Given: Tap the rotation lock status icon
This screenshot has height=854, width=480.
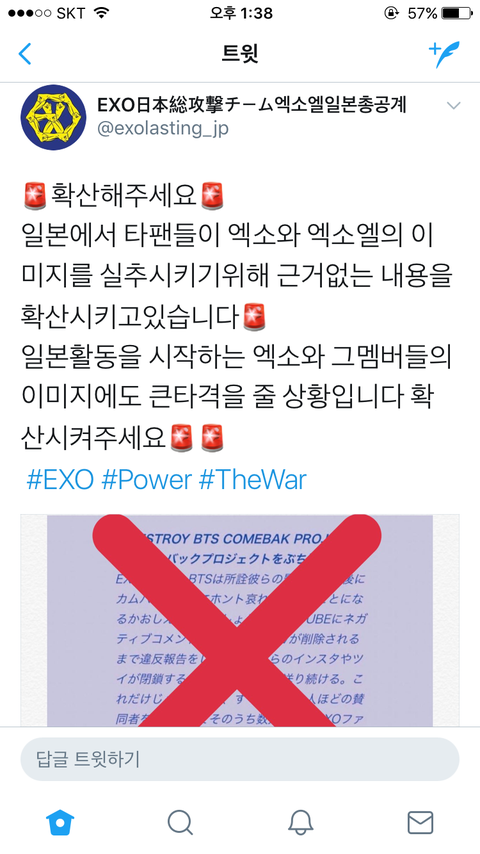Looking at the screenshot, I should [x=390, y=13].
